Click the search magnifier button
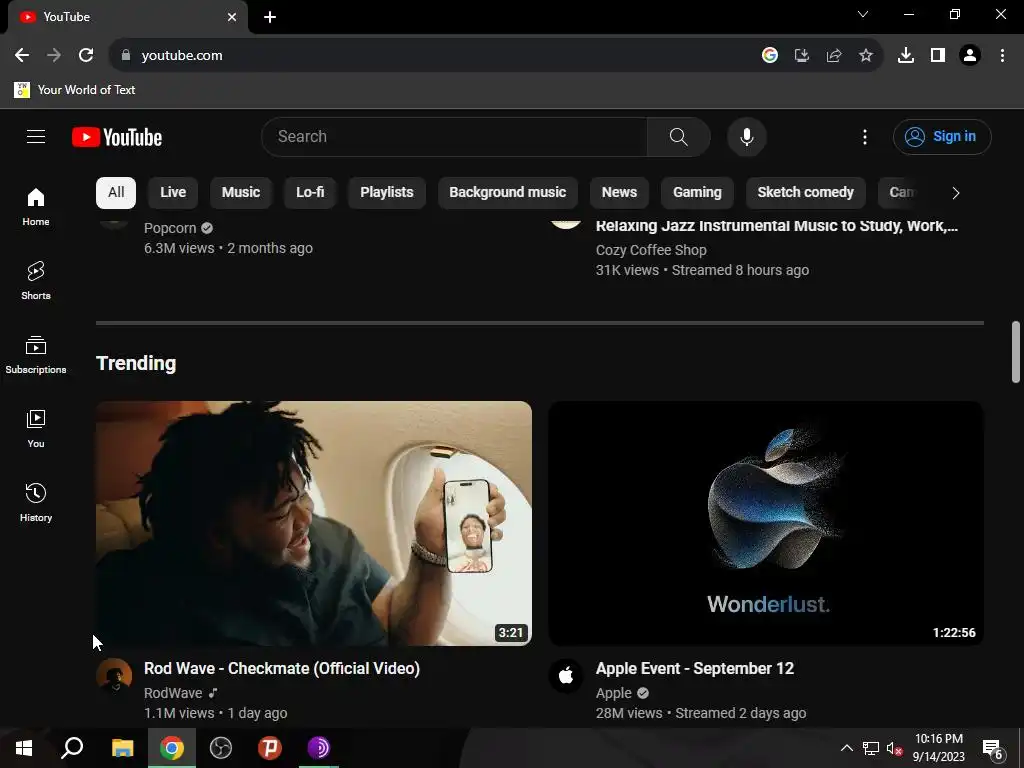 (x=679, y=136)
